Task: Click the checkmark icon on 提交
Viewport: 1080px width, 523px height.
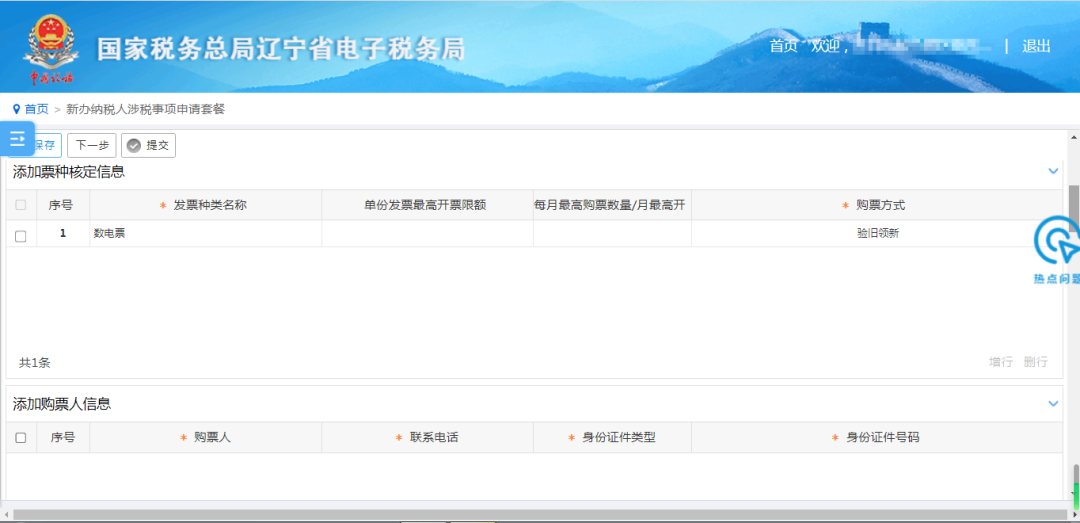Action: 134,145
